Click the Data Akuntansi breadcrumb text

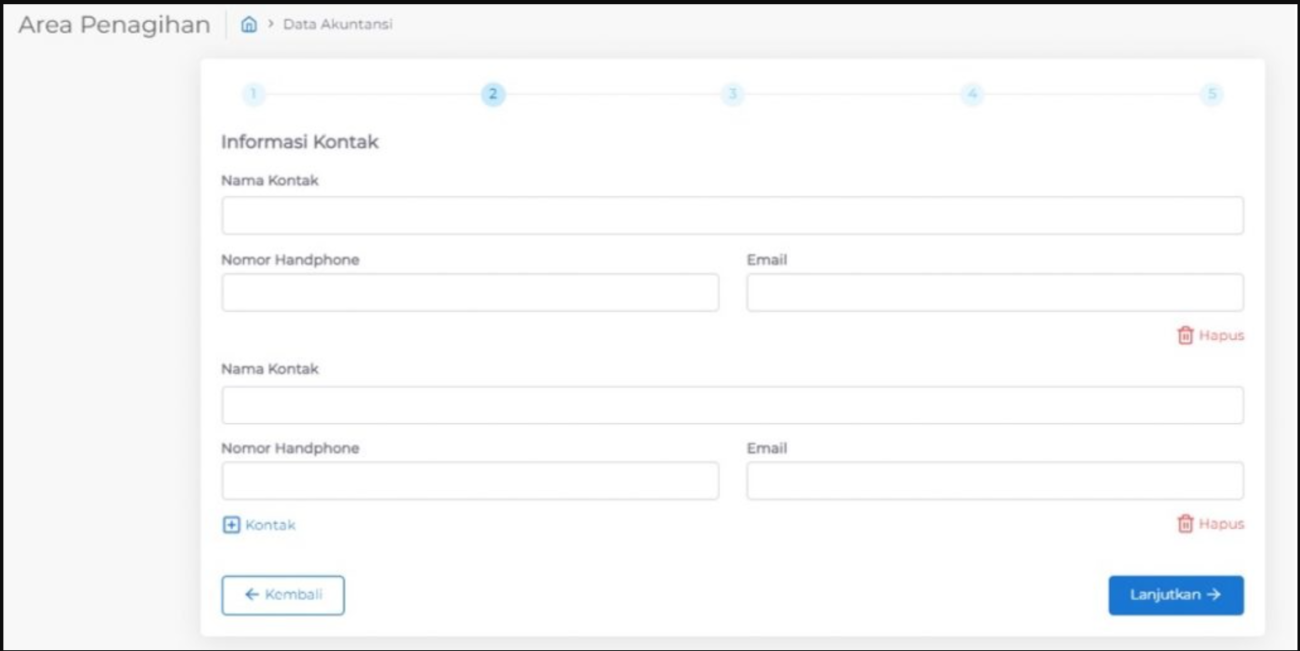pos(337,25)
